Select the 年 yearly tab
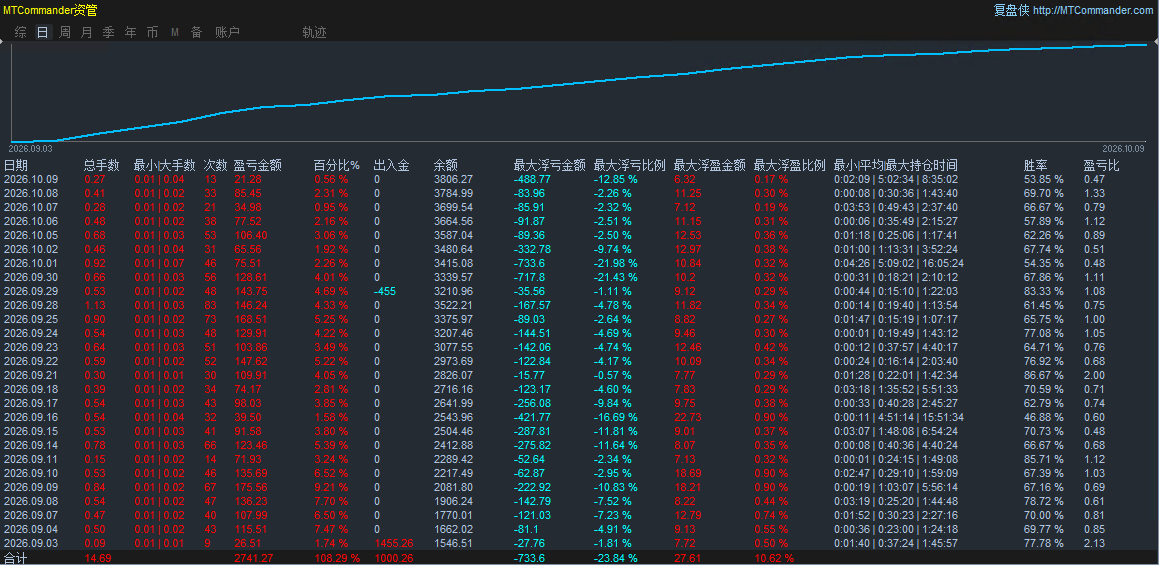1159x565 pixels. click(131, 32)
